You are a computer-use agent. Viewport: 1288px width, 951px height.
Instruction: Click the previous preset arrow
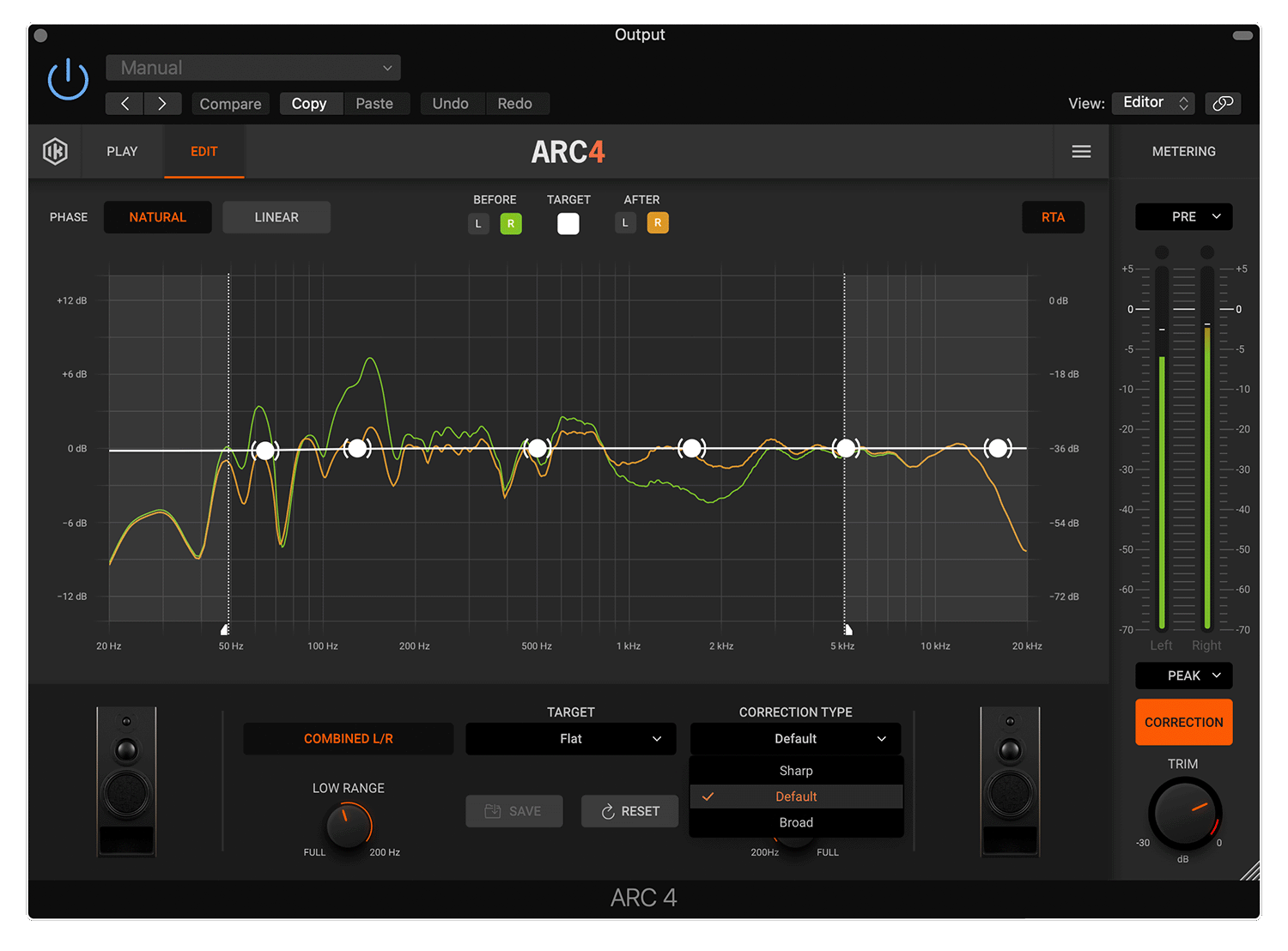[x=124, y=103]
